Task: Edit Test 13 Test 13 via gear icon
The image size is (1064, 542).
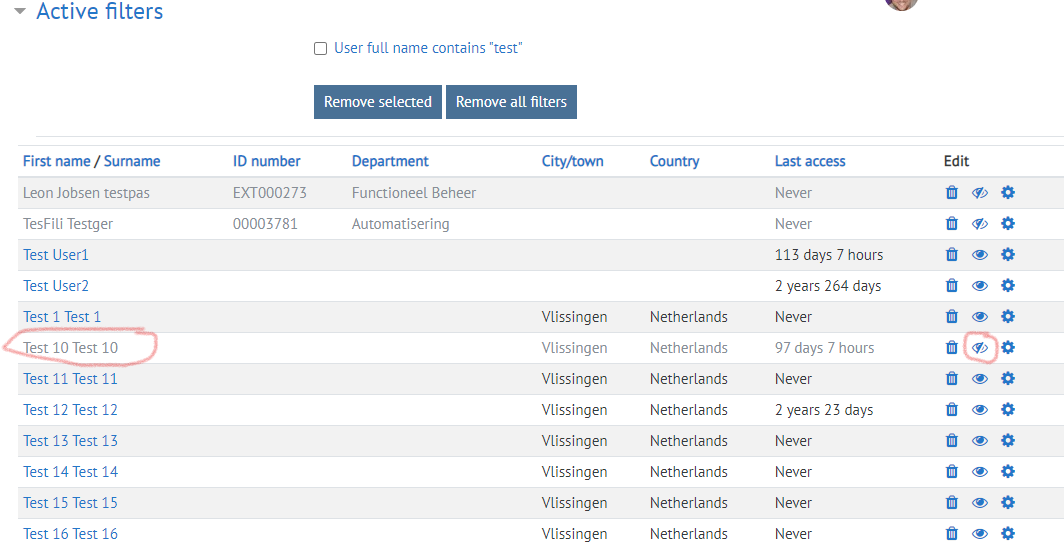Action: coord(1008,441)
